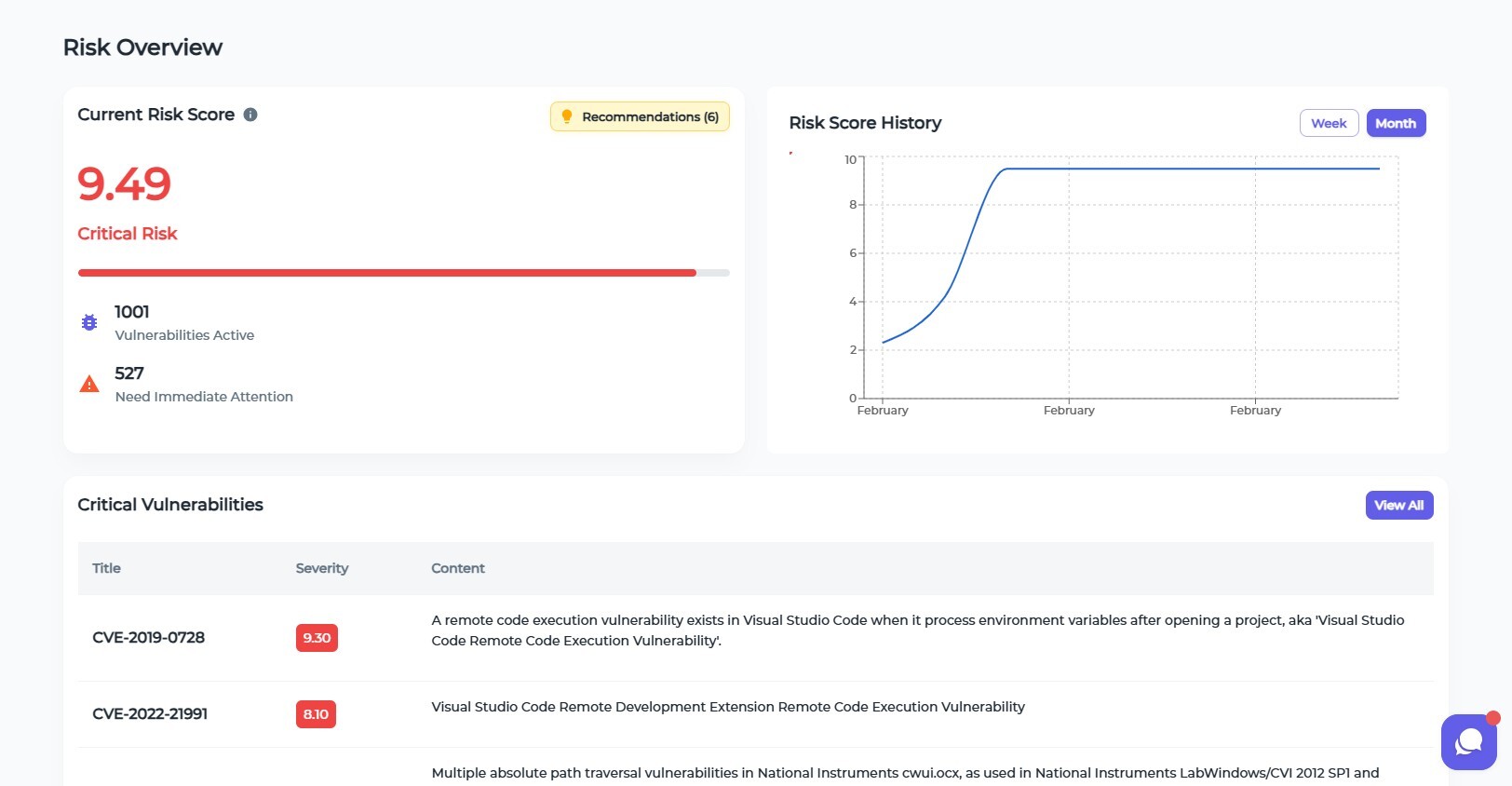Click the 527 Need Immediate Attention count

click(129, 373)
